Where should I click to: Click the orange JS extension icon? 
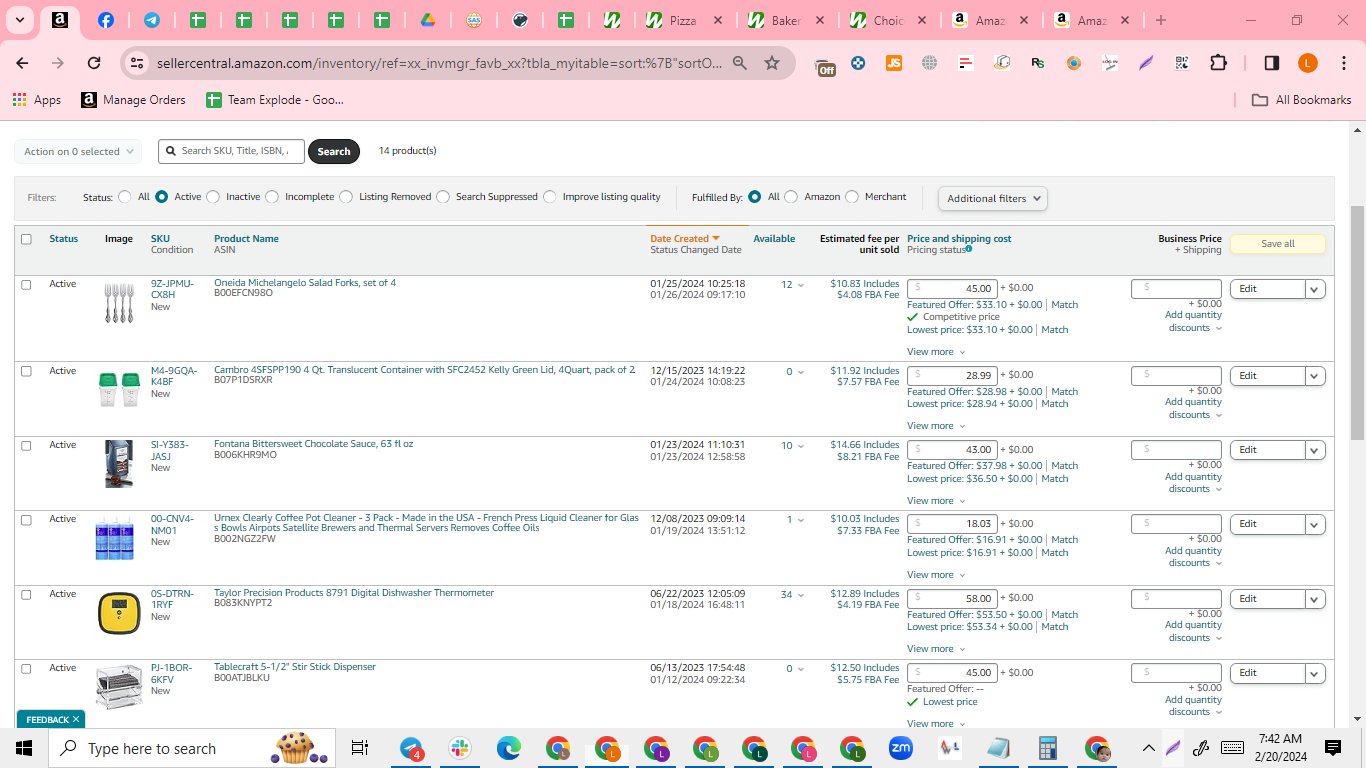(x=894, y=63)
